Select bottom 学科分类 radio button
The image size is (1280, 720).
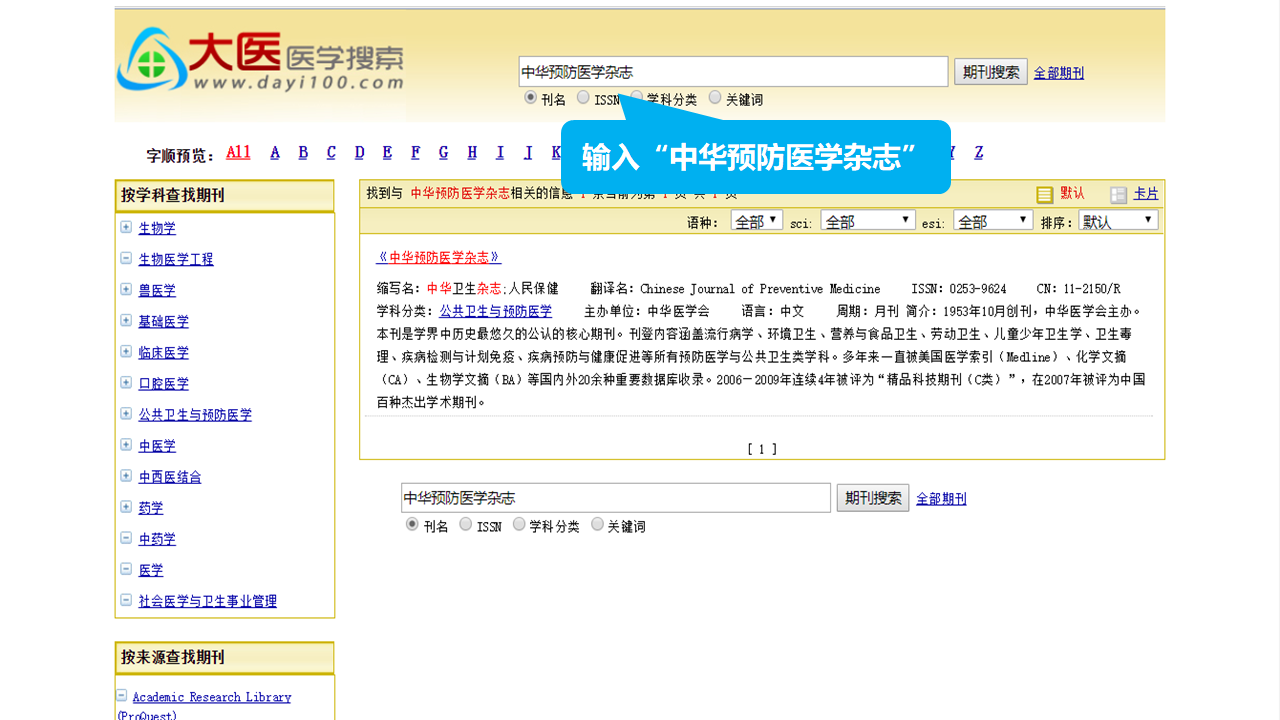[519, 524]
